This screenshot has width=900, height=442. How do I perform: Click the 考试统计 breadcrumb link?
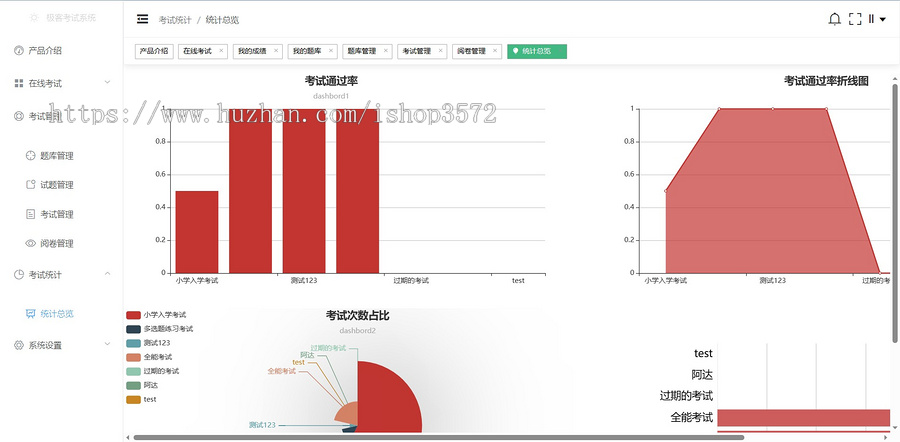[x=175, y=20]
